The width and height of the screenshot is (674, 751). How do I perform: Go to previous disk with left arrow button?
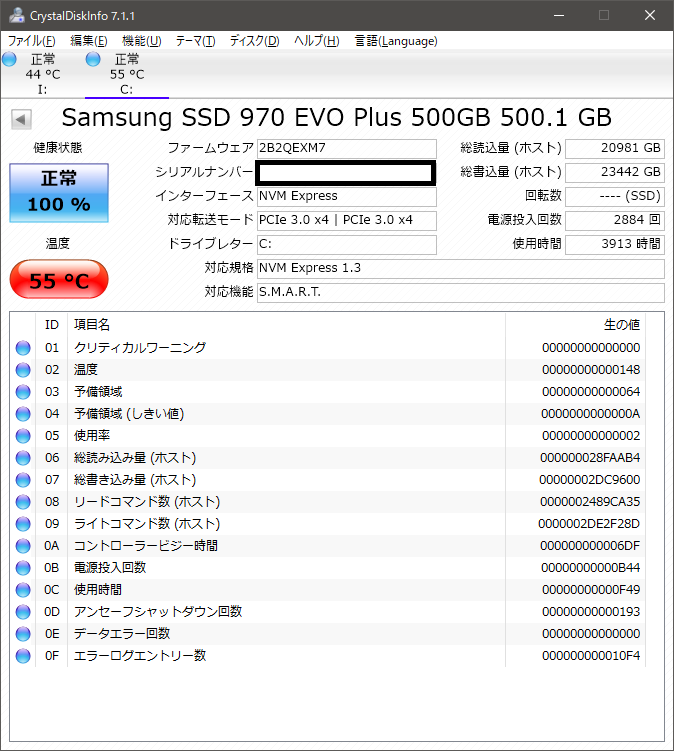click(21, 119)
